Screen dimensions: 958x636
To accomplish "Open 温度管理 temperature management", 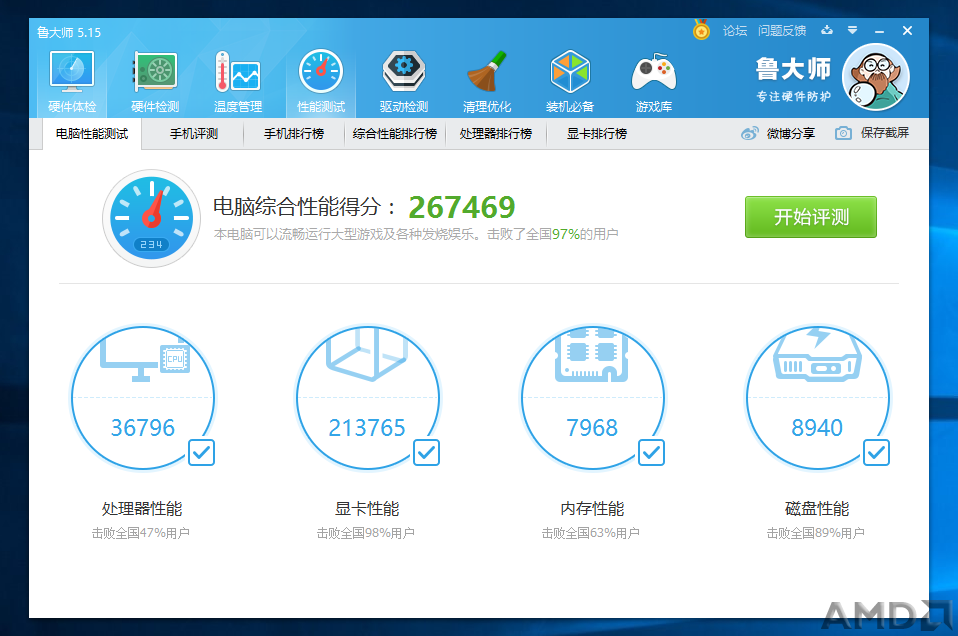I will tap(238, 82).
